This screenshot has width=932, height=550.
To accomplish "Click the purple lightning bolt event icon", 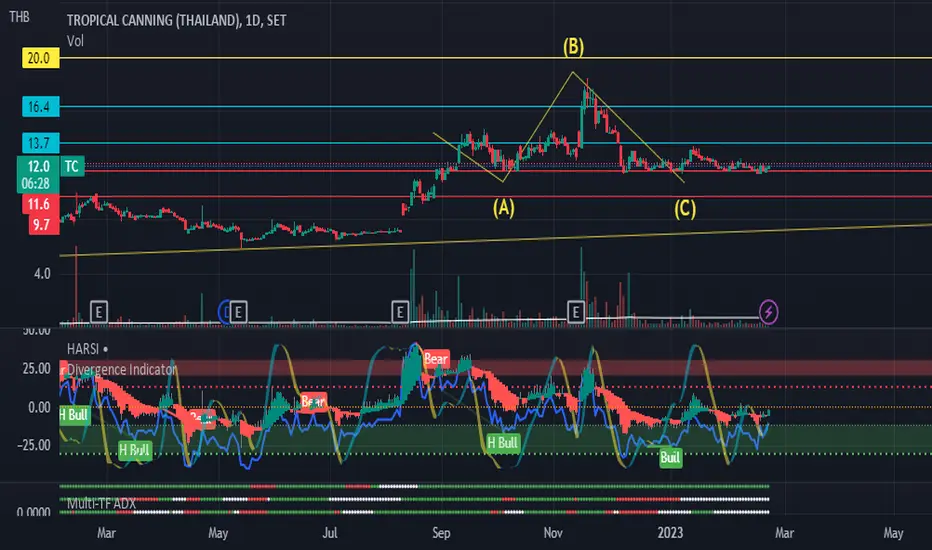I will (769, 312).
